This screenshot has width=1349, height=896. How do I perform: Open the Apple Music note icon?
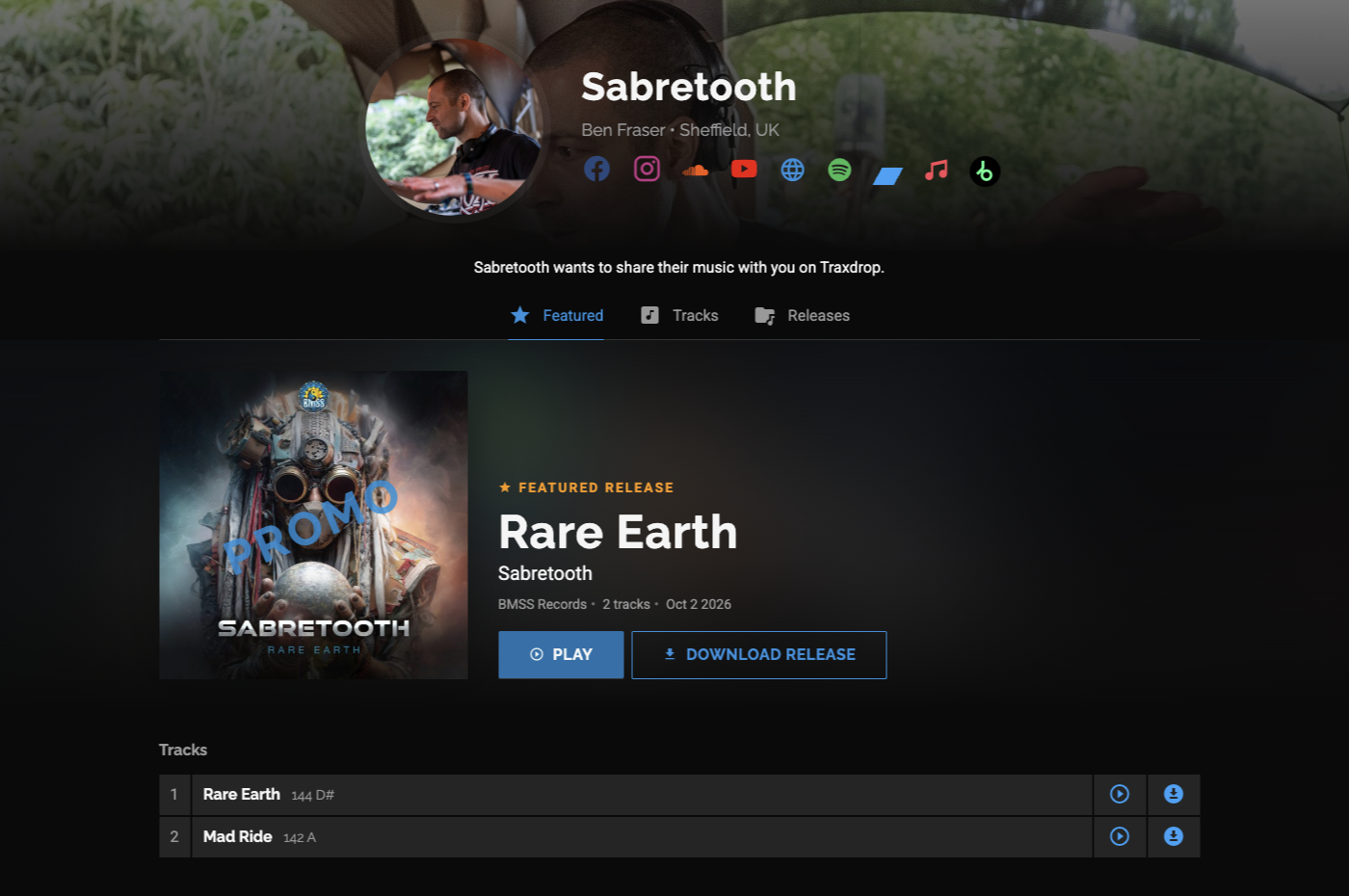pyautogui.click(x=936, y=171)
